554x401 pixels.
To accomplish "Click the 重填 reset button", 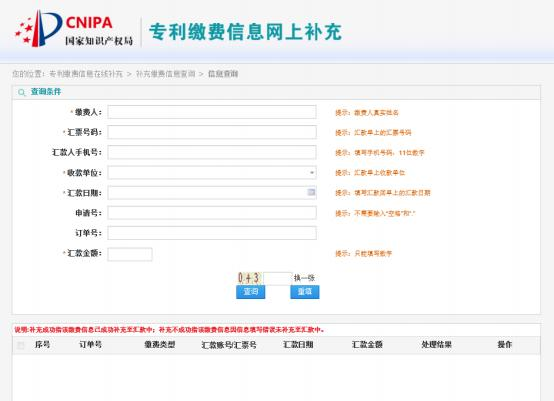I will 305,292.
